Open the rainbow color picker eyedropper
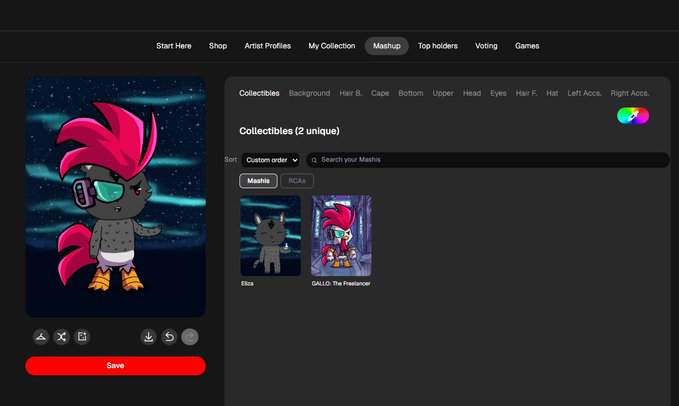The image size is (679, 406). pyautogui.click(x=633, y=116)
